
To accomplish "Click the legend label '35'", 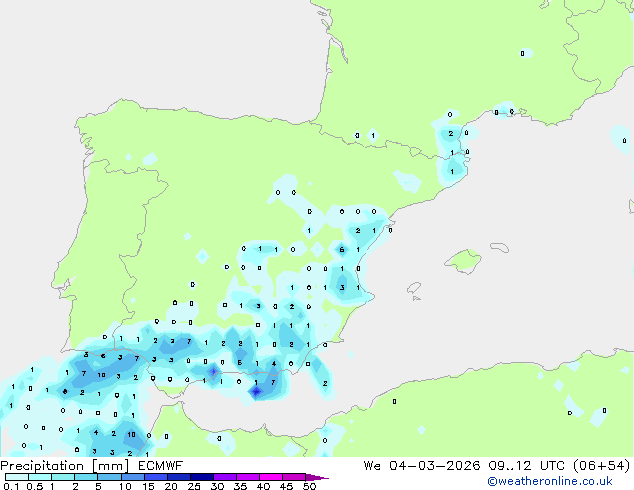I will [240, 486].
